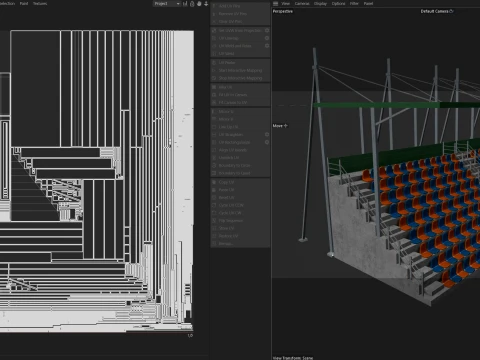
Task: Click Boundary to Quad
Action: click(240, 173)
